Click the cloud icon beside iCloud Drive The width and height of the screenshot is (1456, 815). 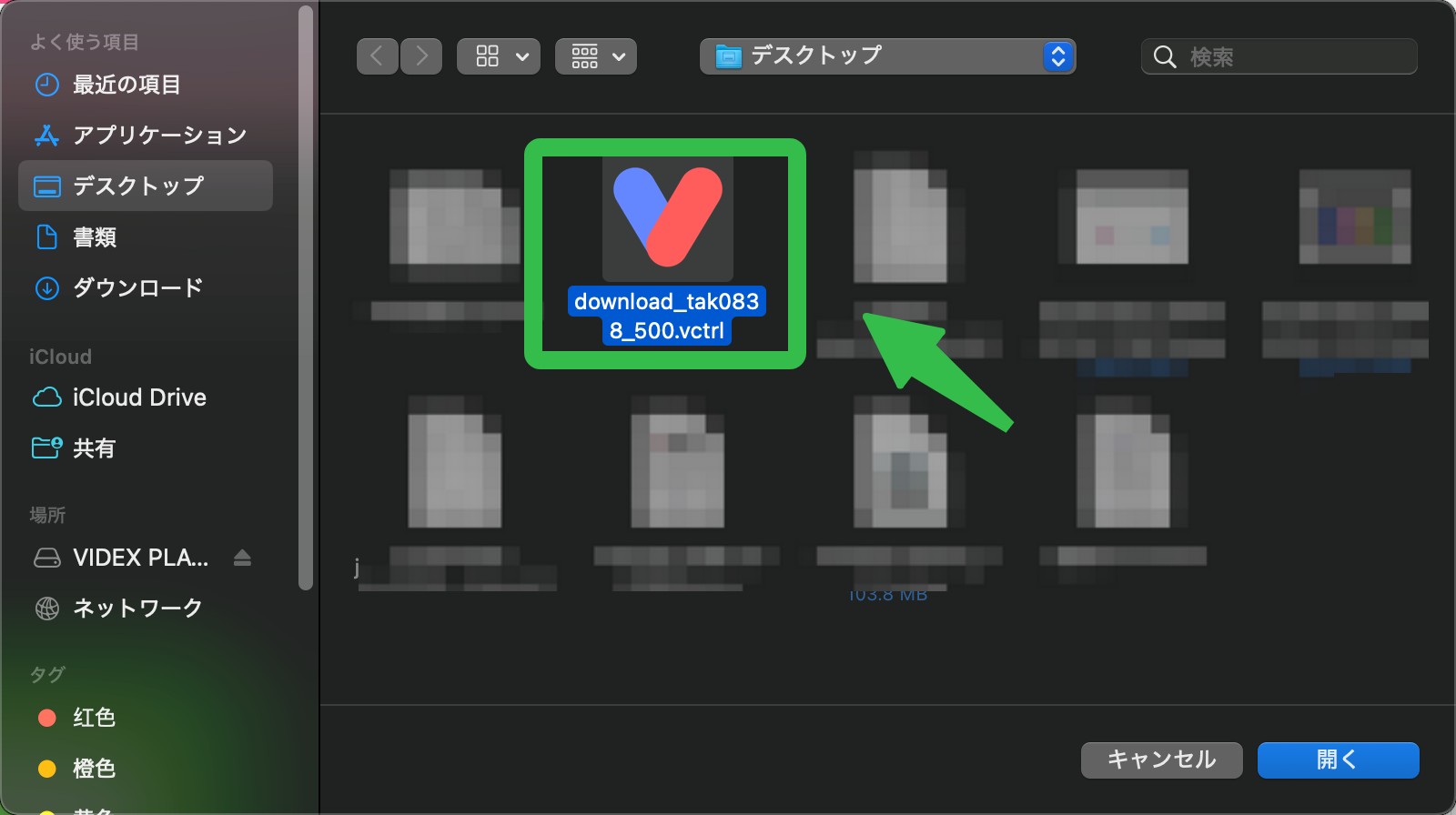point(46,397)
